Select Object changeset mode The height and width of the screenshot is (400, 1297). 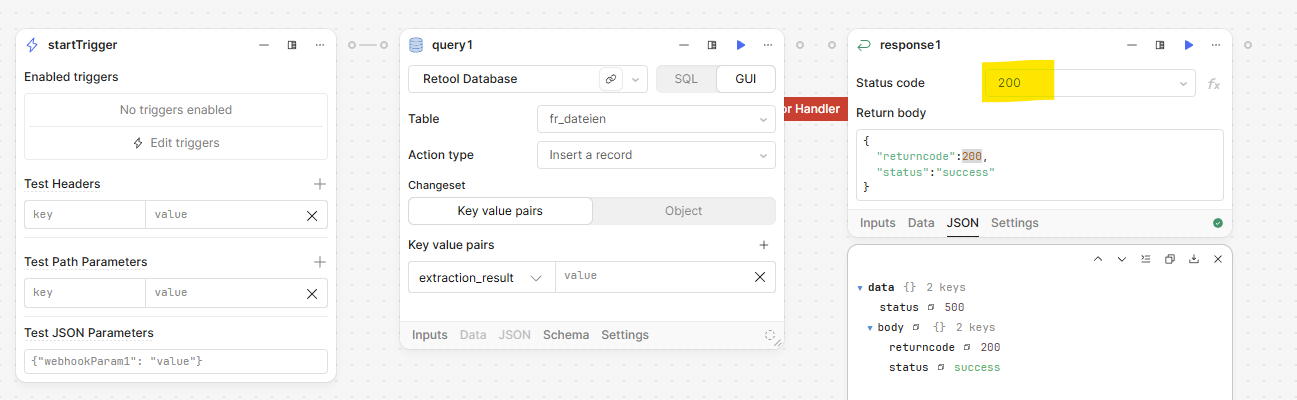point(683,211)
